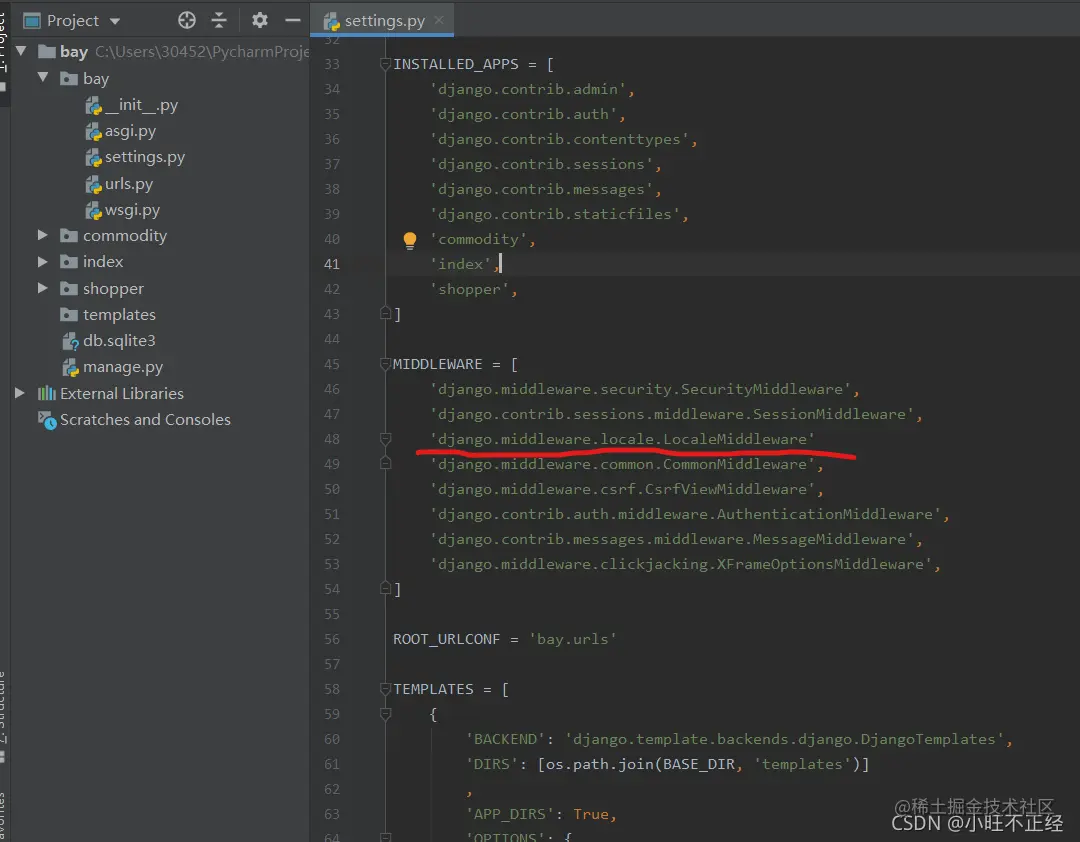The height and width of the screenshot is (842, 1080).
Task: Select the templates folder
Action: point(119,315)
